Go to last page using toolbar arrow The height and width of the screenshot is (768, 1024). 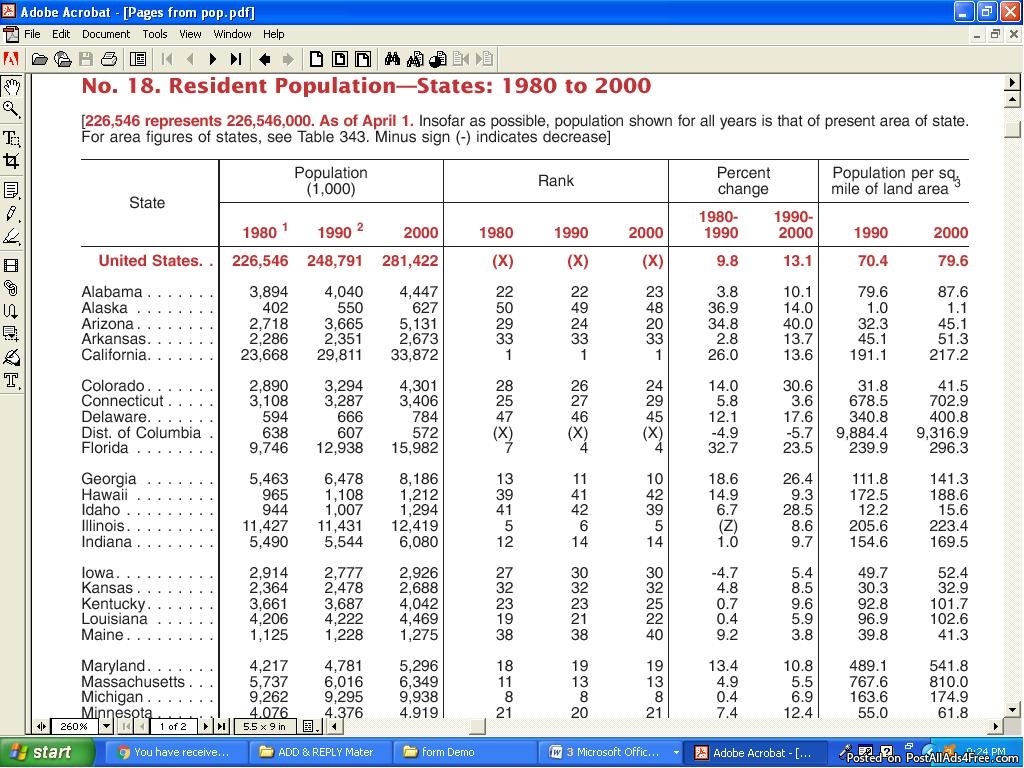click(236, 59)
